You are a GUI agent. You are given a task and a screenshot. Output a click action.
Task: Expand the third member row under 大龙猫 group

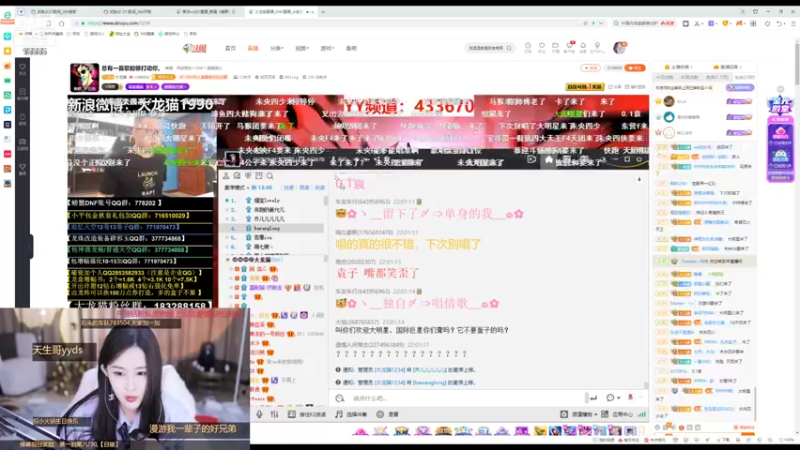click(x=231, y=288)
